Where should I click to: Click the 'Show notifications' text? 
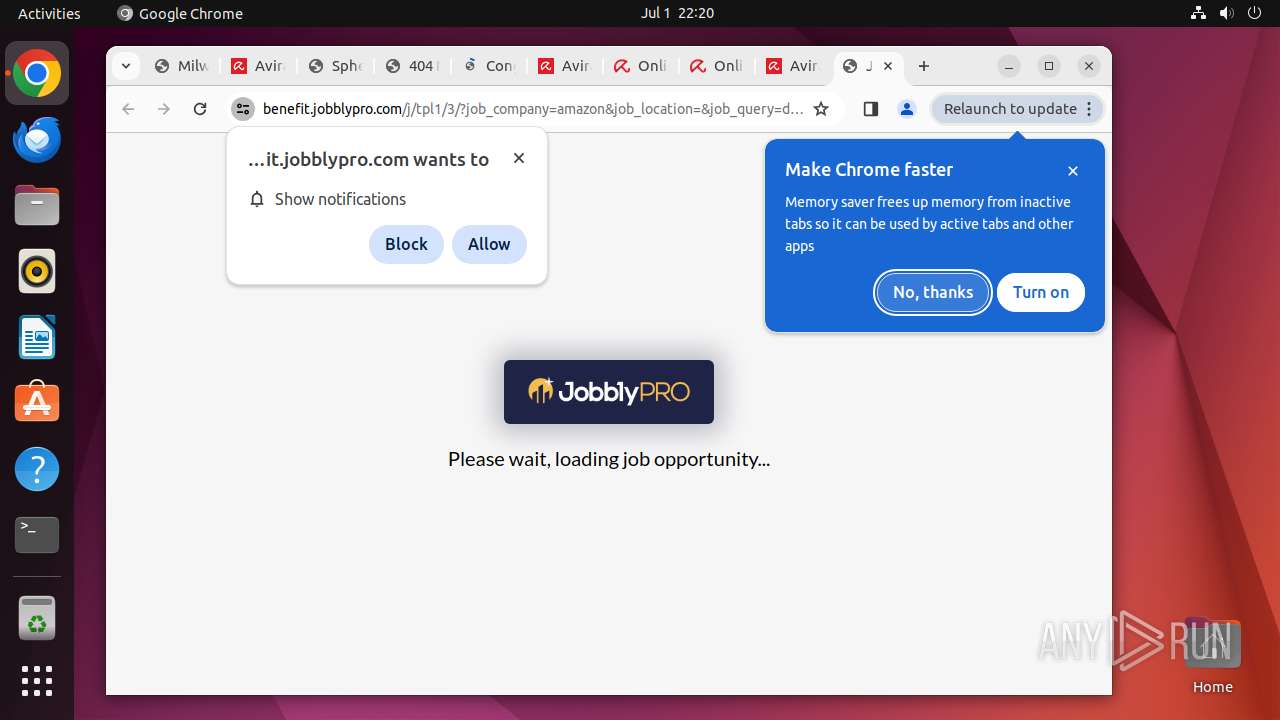(340, 199)
